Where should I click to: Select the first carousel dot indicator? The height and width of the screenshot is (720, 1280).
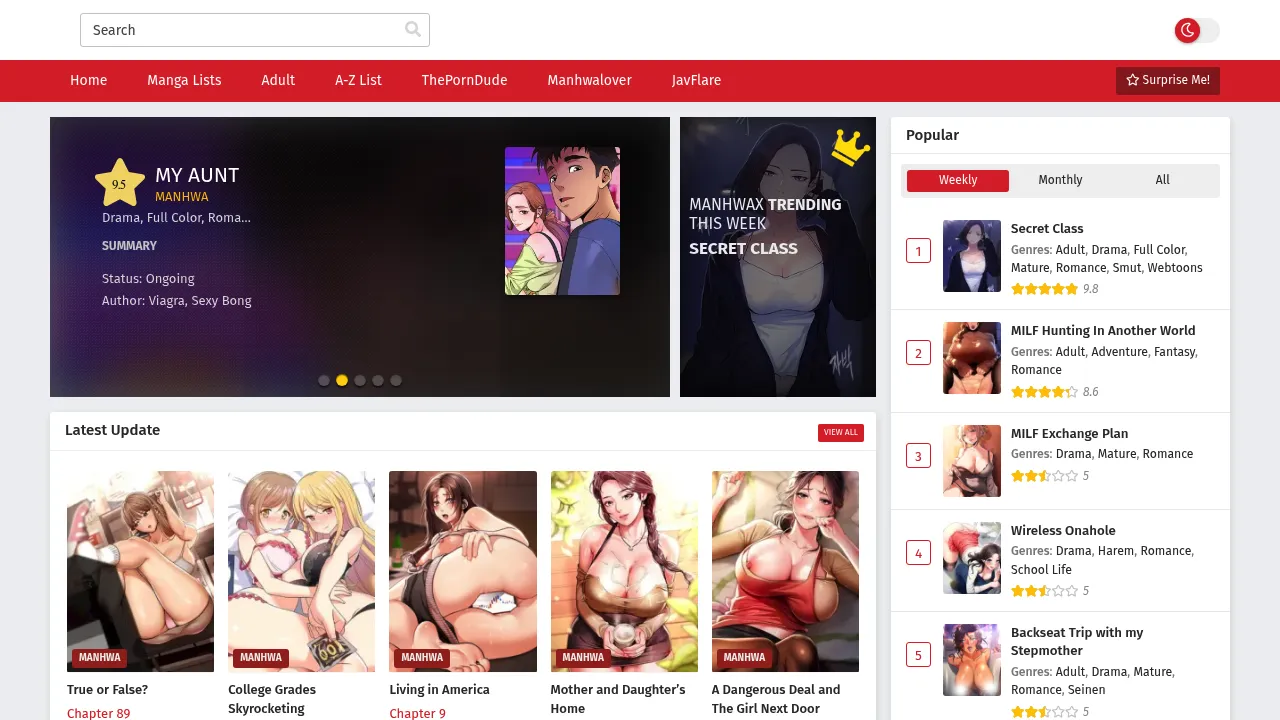click(324, 380)
